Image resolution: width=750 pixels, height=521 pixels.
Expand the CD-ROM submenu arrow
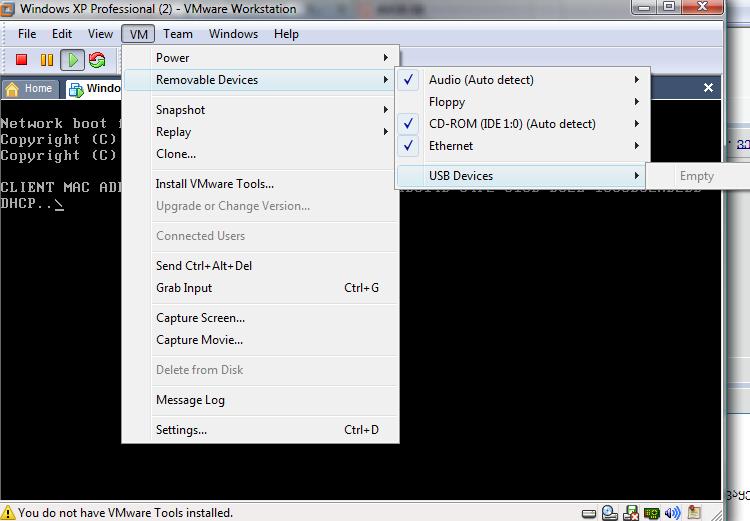pyautogui.click(x=637, y=123)
